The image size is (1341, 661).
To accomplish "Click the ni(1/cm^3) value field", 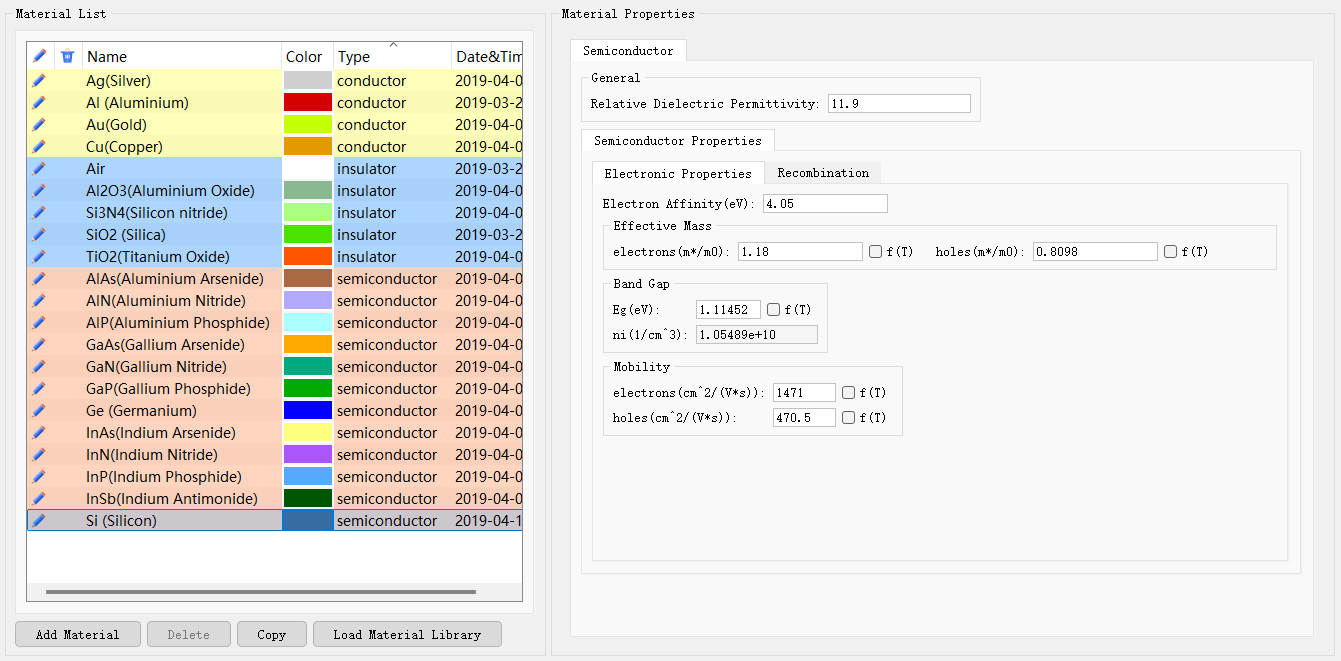I will tap(757, 335).
